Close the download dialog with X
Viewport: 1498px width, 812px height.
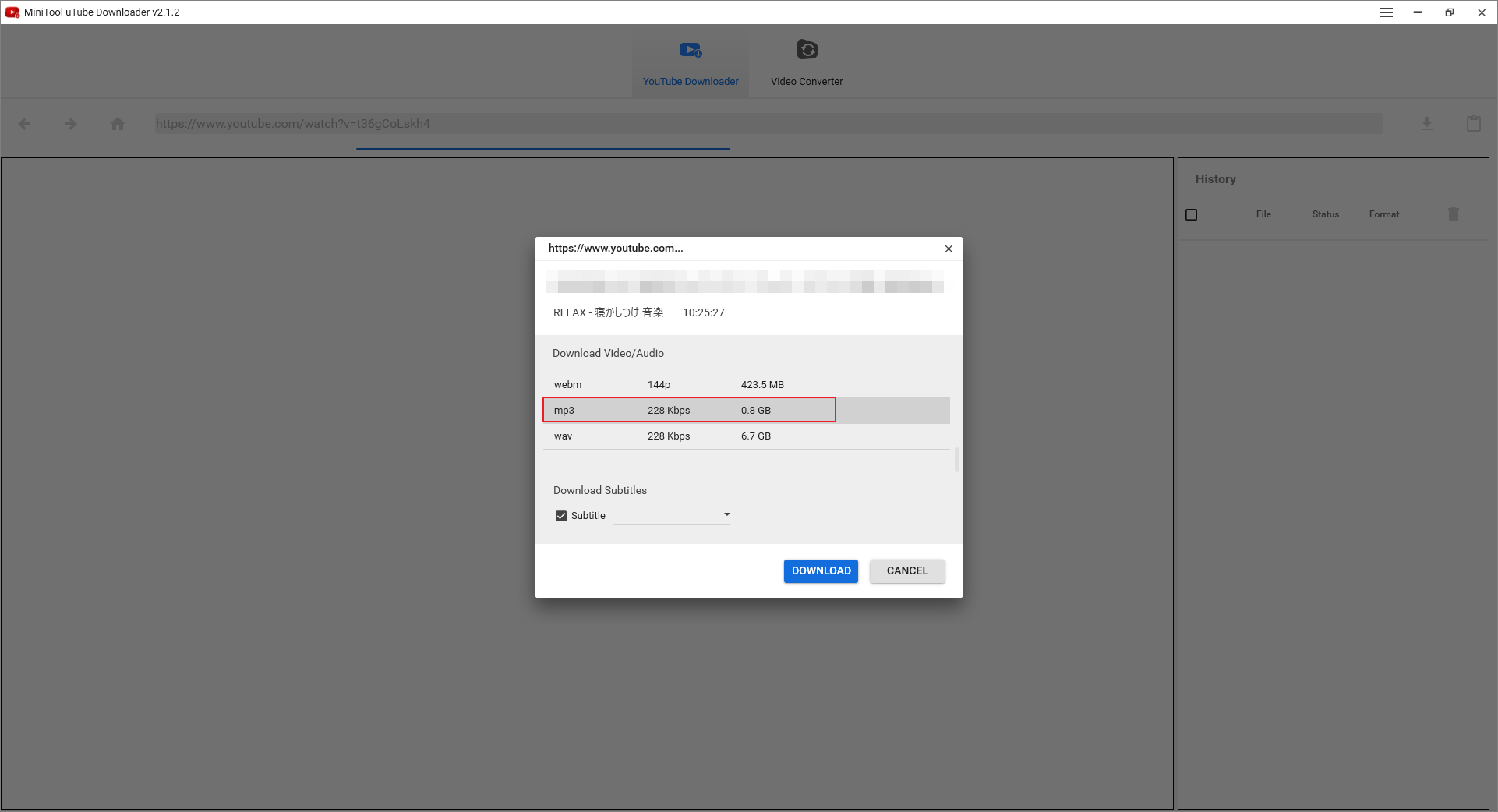(x=949, y=249)
